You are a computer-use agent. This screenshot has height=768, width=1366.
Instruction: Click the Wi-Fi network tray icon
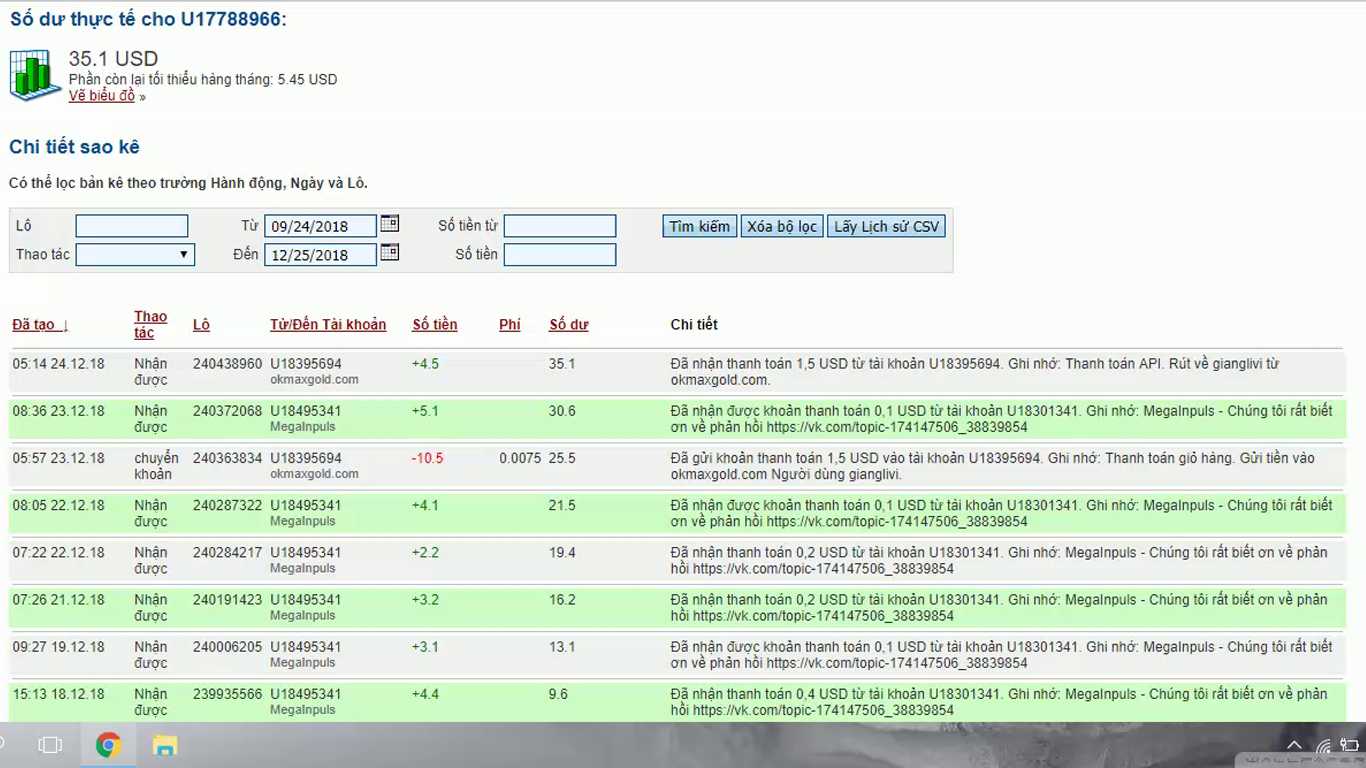click(x=1324, y=745)
